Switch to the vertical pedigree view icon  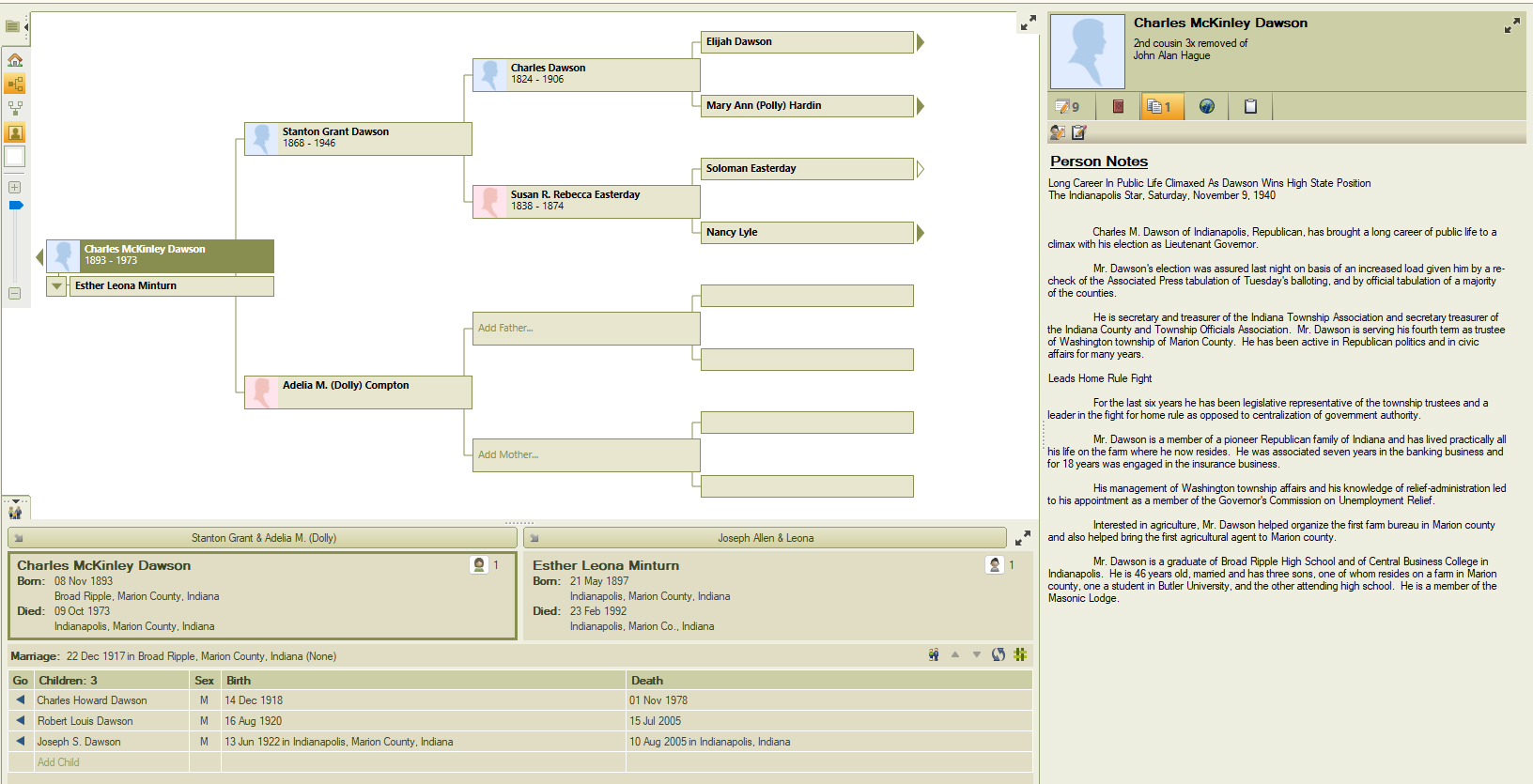click(15, 108)
